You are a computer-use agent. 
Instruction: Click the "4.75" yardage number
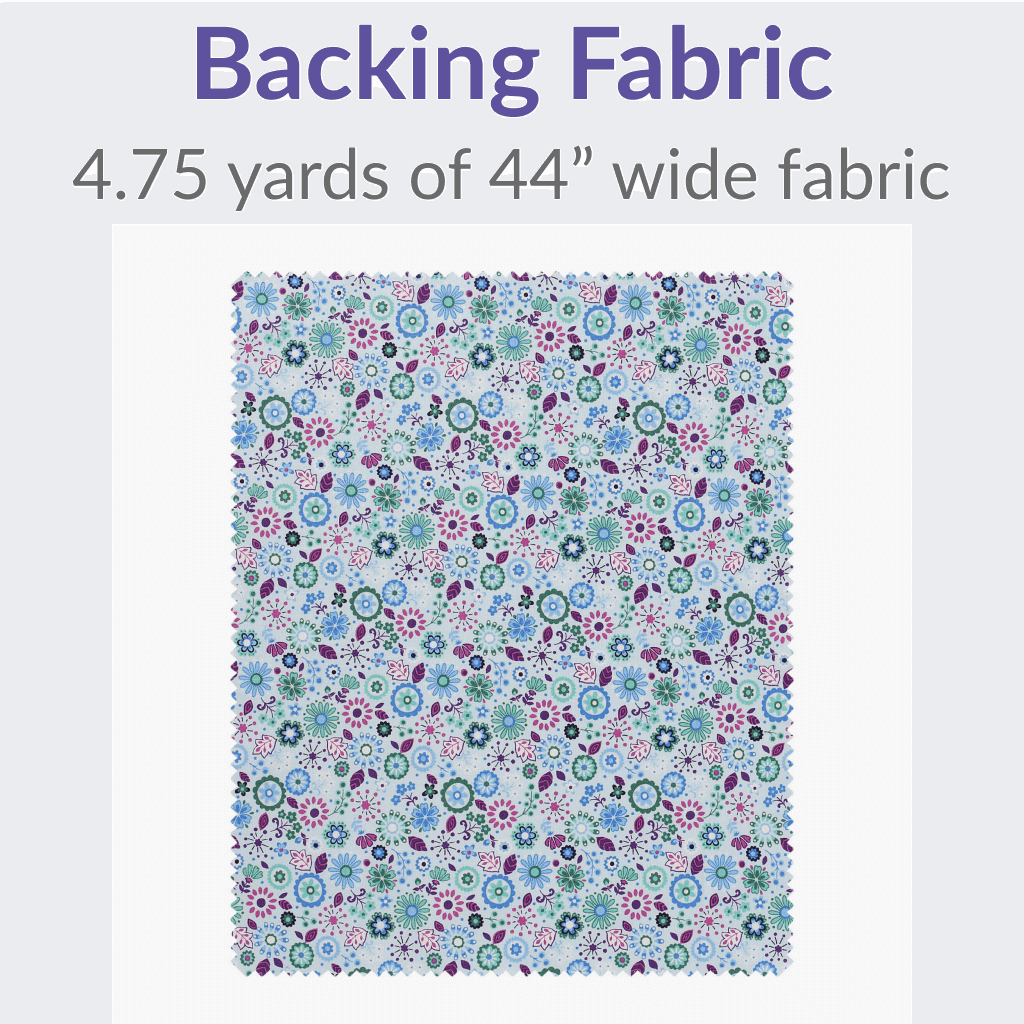(139, 174)
